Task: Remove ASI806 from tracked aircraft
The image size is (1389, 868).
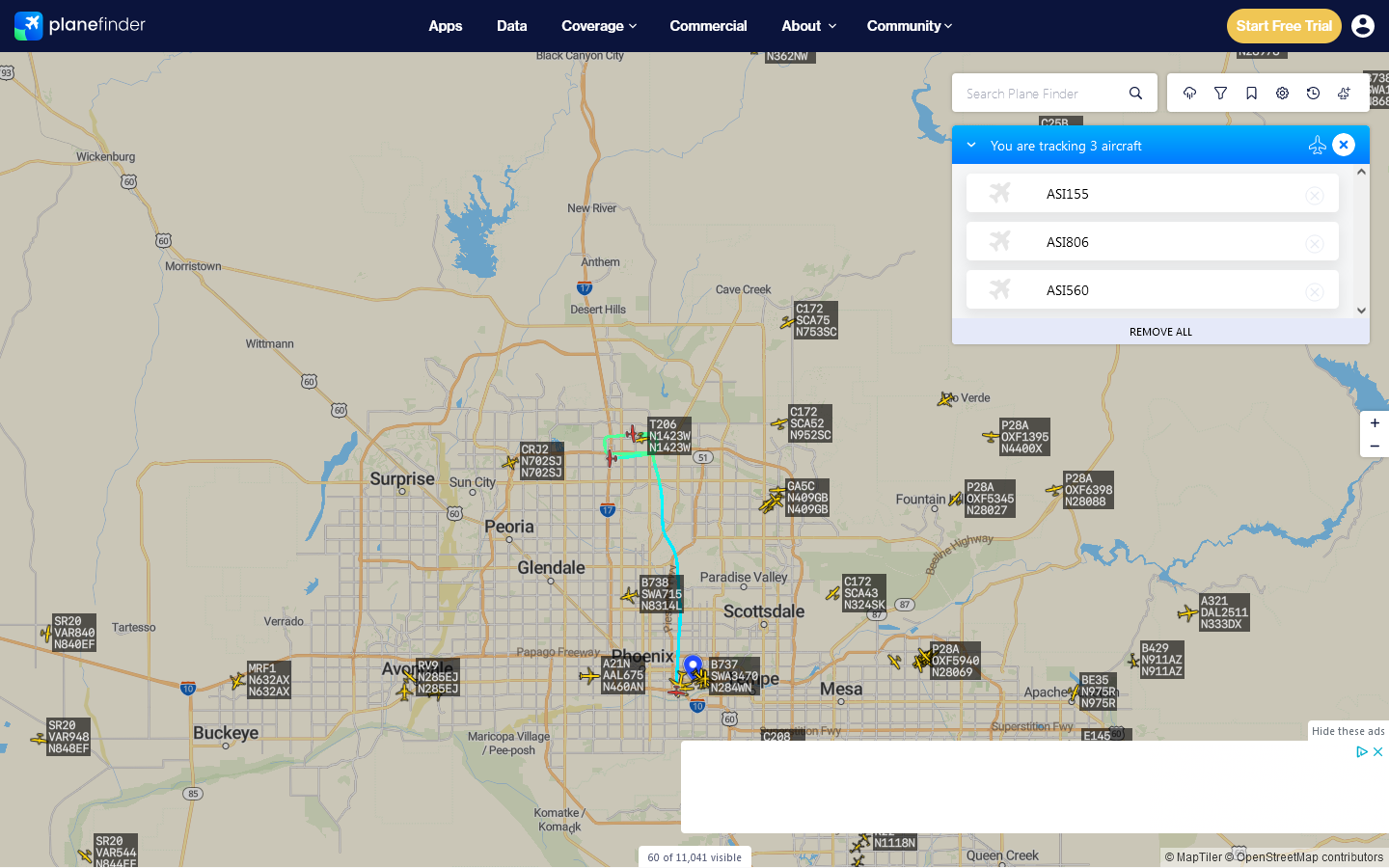Action: tap(1315, 243)
